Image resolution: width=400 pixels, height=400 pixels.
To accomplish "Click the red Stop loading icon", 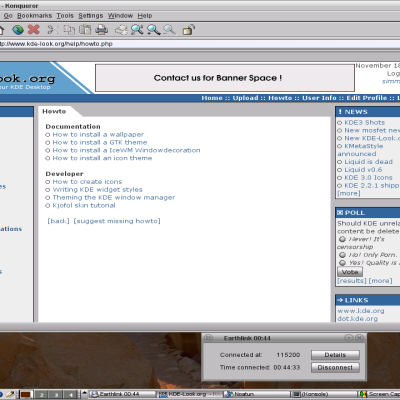I will click(34, 30).
